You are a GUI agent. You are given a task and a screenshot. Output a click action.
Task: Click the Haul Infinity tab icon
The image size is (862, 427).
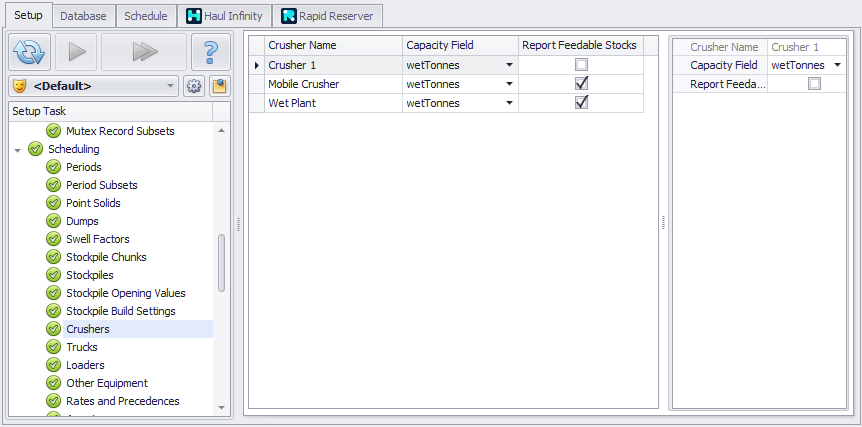[194, 16]
